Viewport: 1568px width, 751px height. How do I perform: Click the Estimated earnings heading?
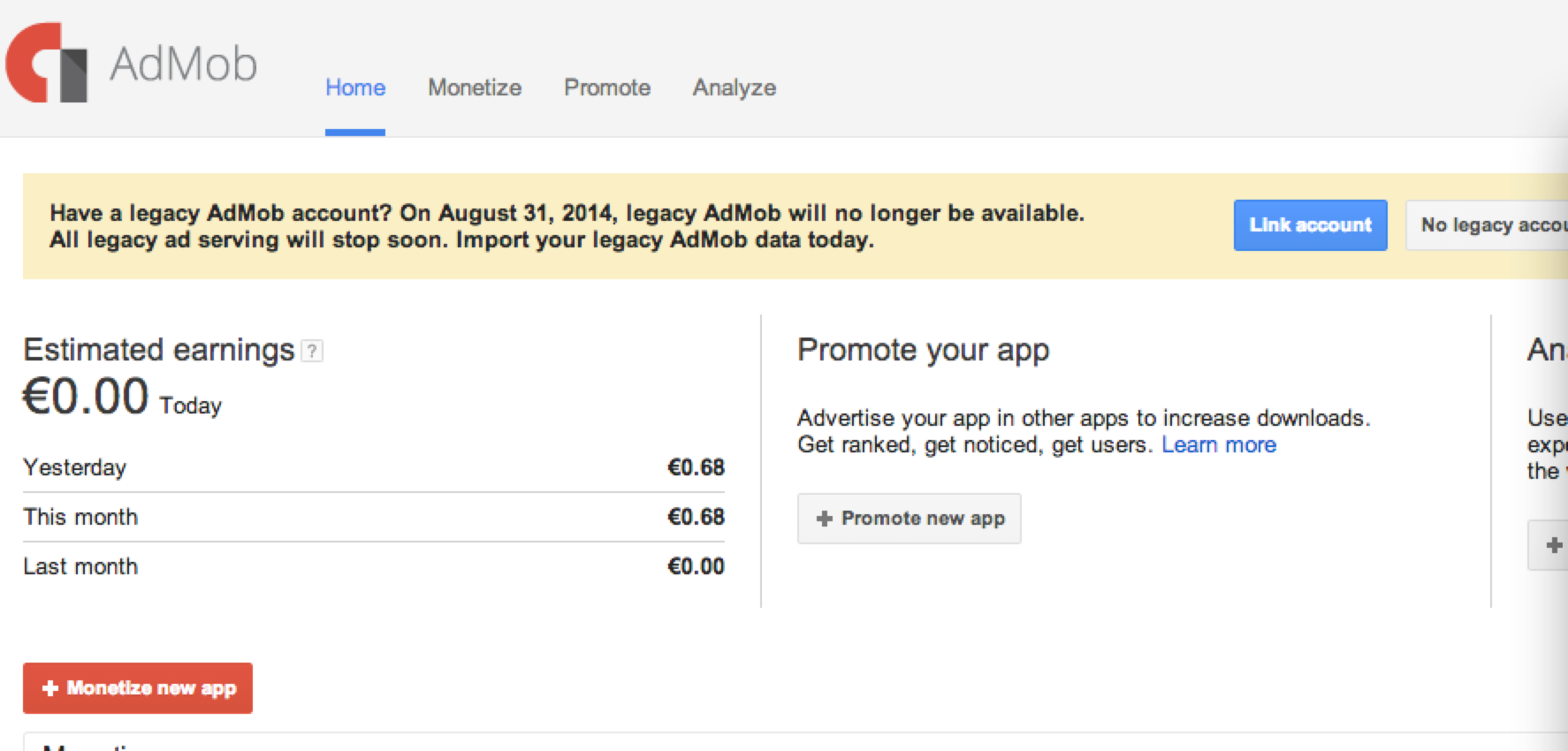[159, 350]
